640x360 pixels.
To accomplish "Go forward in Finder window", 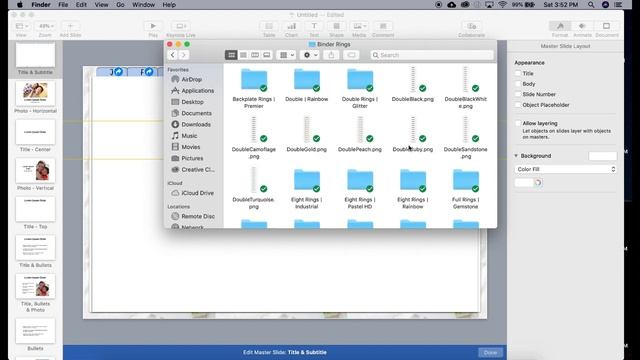I will coord(184,55).
